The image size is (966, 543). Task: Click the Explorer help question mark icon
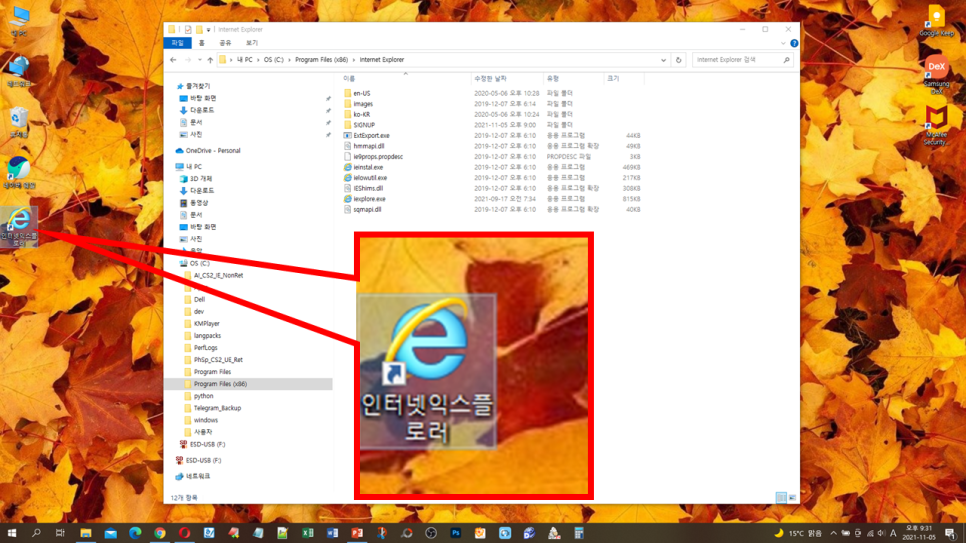pyautogui.click(x=794, y=43)
